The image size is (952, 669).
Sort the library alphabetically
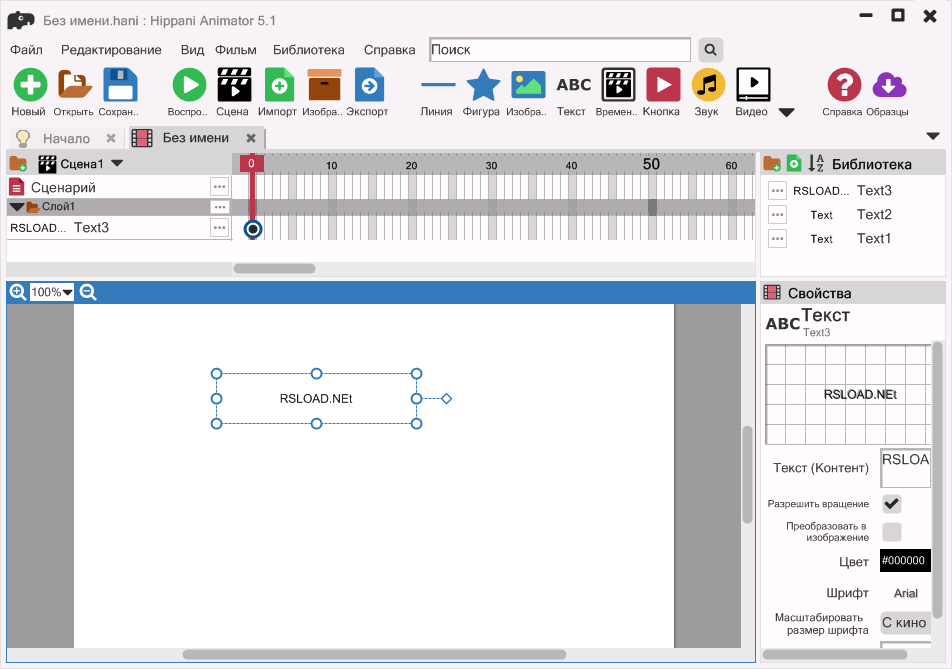[x=816, y=163]
